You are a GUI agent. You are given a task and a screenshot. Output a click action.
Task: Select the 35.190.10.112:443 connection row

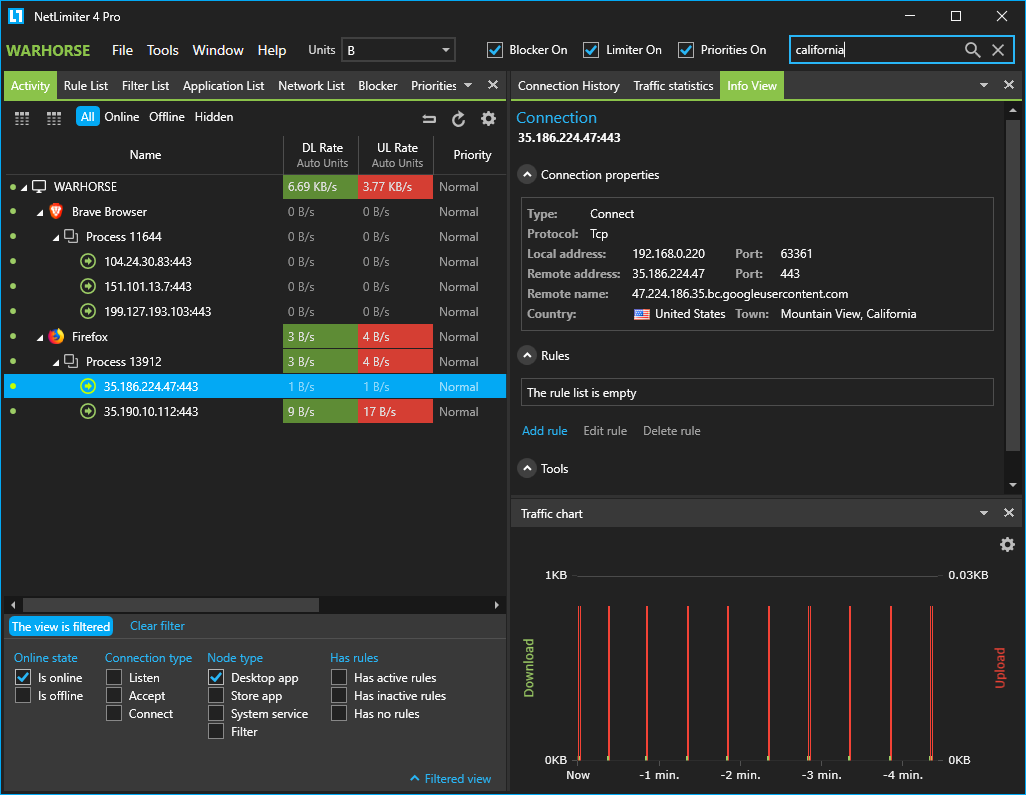pyautogui.click(x=151, y=412)
